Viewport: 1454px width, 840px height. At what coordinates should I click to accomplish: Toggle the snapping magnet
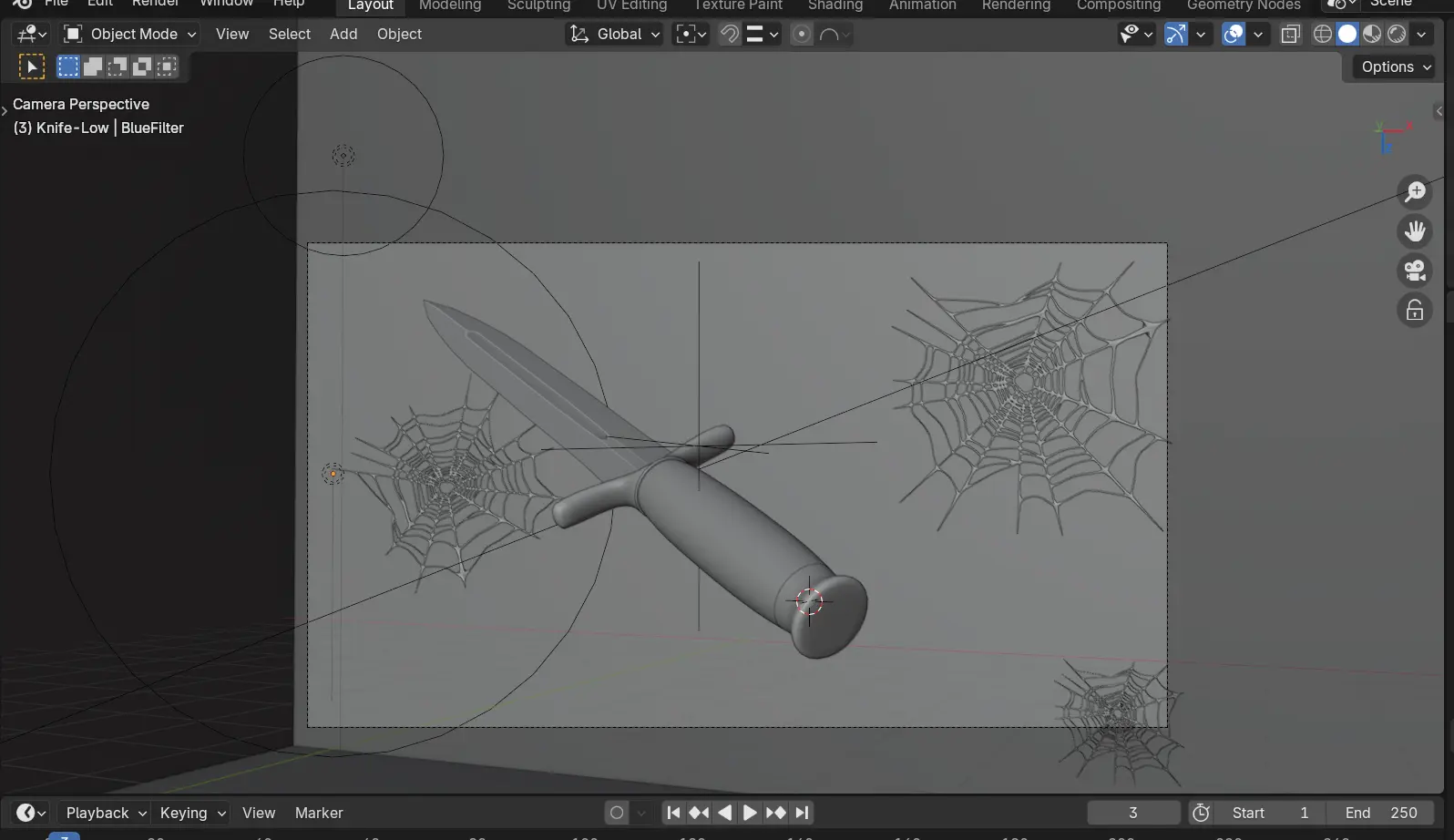tap(729, 35)
